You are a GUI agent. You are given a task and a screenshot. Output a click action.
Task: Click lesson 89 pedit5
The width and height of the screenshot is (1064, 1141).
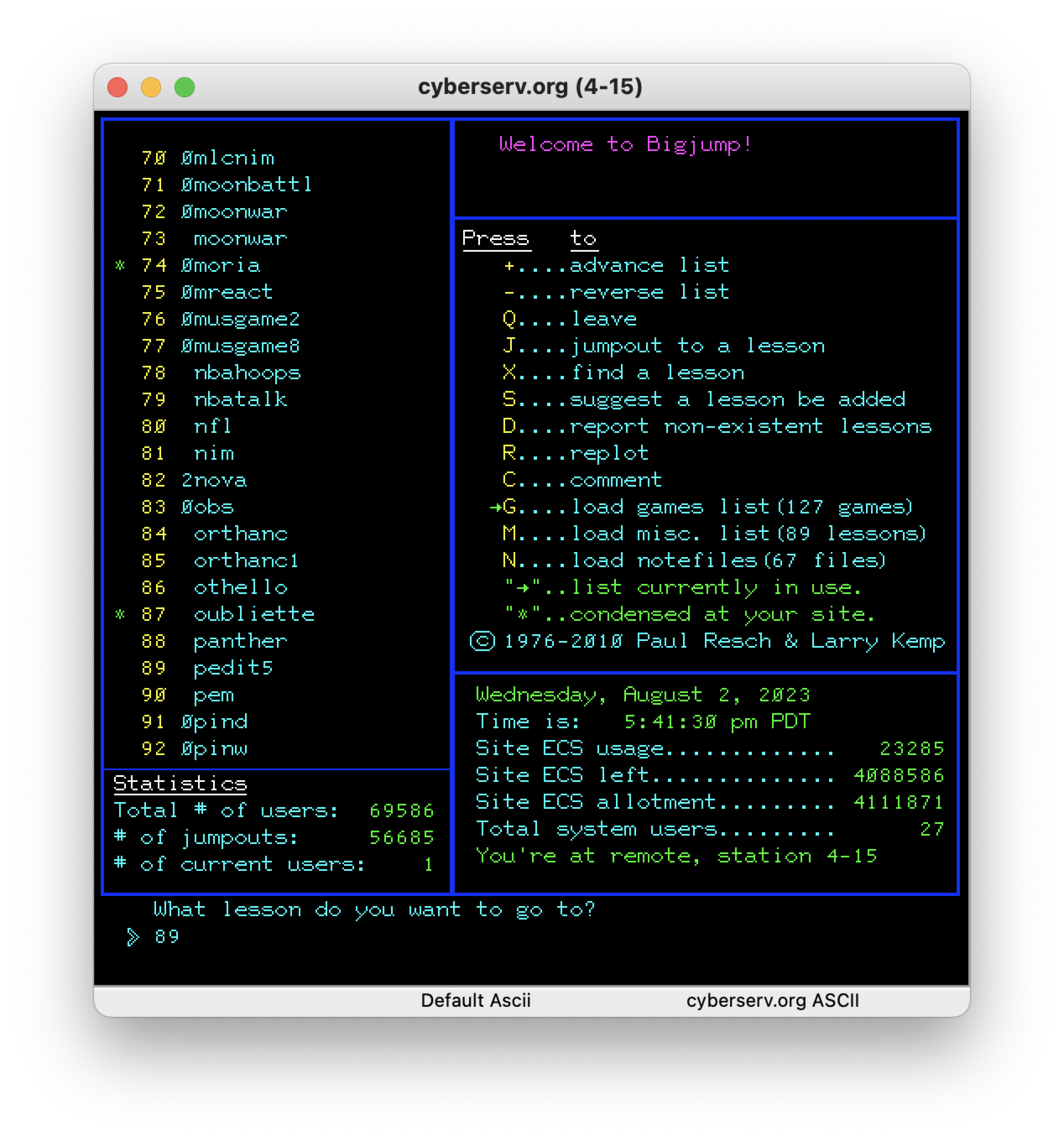click(x=208, y=668)
